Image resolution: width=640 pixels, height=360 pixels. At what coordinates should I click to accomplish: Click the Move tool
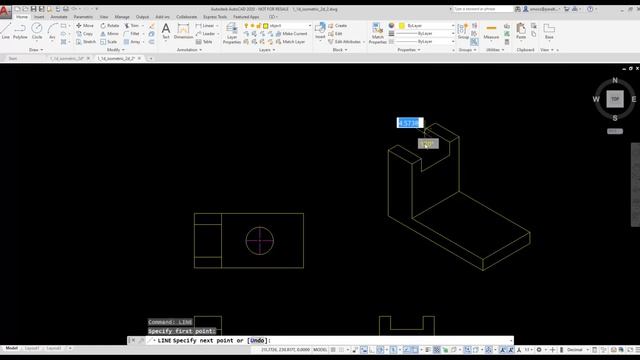pyautogui.click(x=85, y=25)
